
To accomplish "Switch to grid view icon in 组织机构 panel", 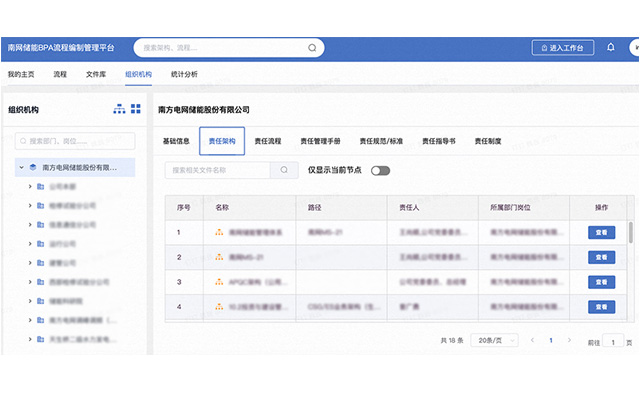I will coord(136,109).
